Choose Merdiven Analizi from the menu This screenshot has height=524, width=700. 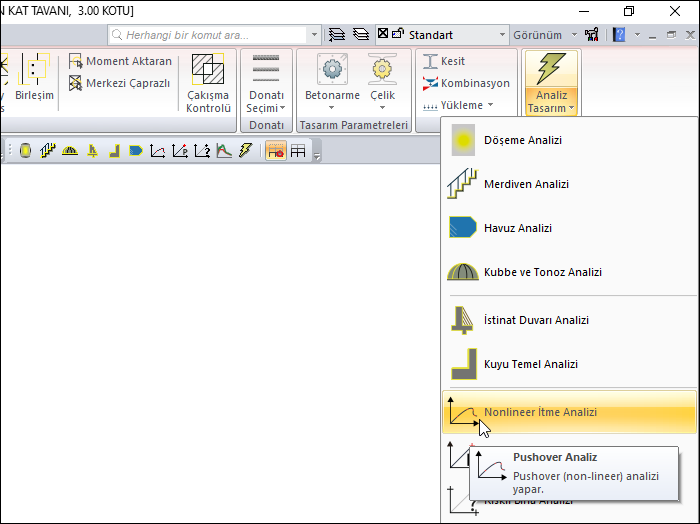tap(525, 184)
